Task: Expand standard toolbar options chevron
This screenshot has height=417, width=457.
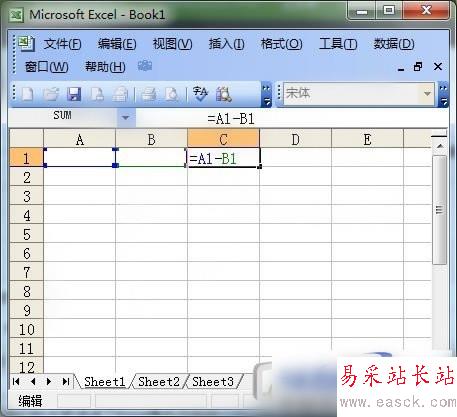Action: pos(266,95)
